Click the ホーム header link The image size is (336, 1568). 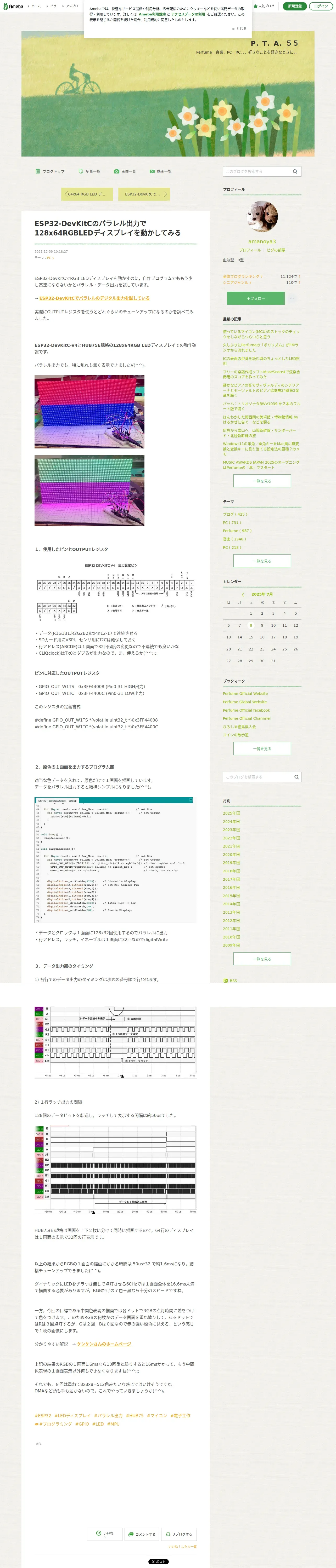tap(35, 6)
